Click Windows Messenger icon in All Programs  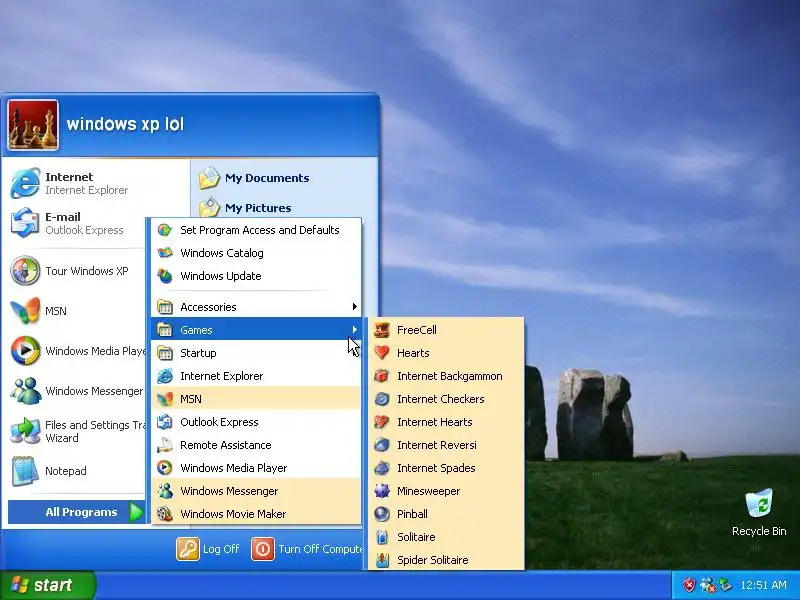165,491
